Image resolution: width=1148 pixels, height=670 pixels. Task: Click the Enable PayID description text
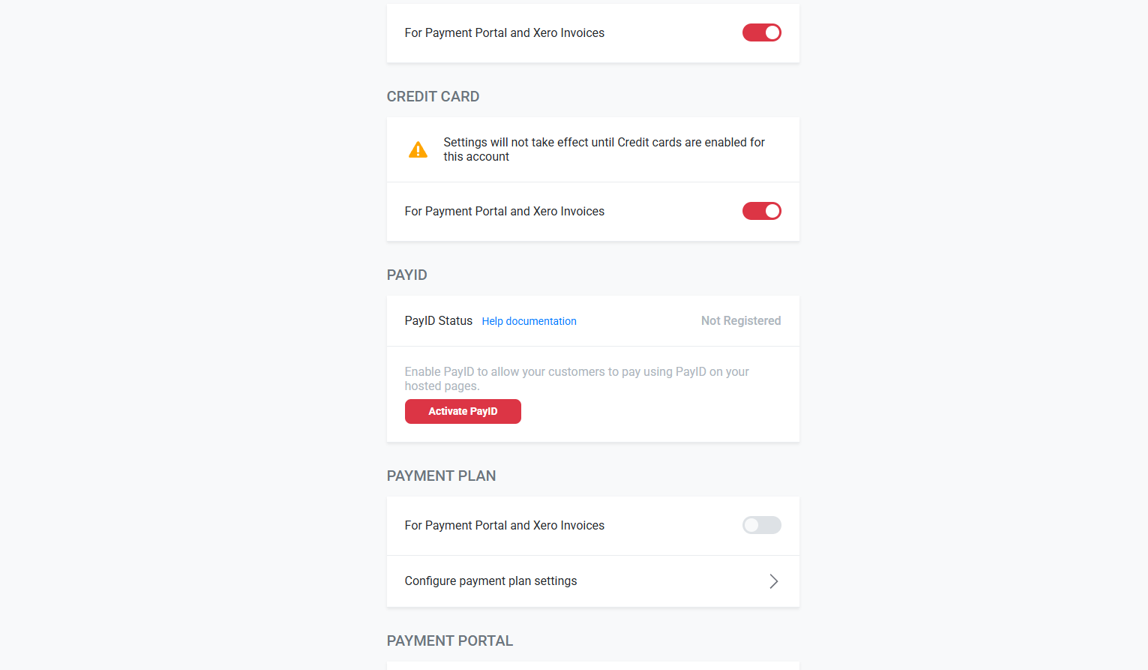576,378
